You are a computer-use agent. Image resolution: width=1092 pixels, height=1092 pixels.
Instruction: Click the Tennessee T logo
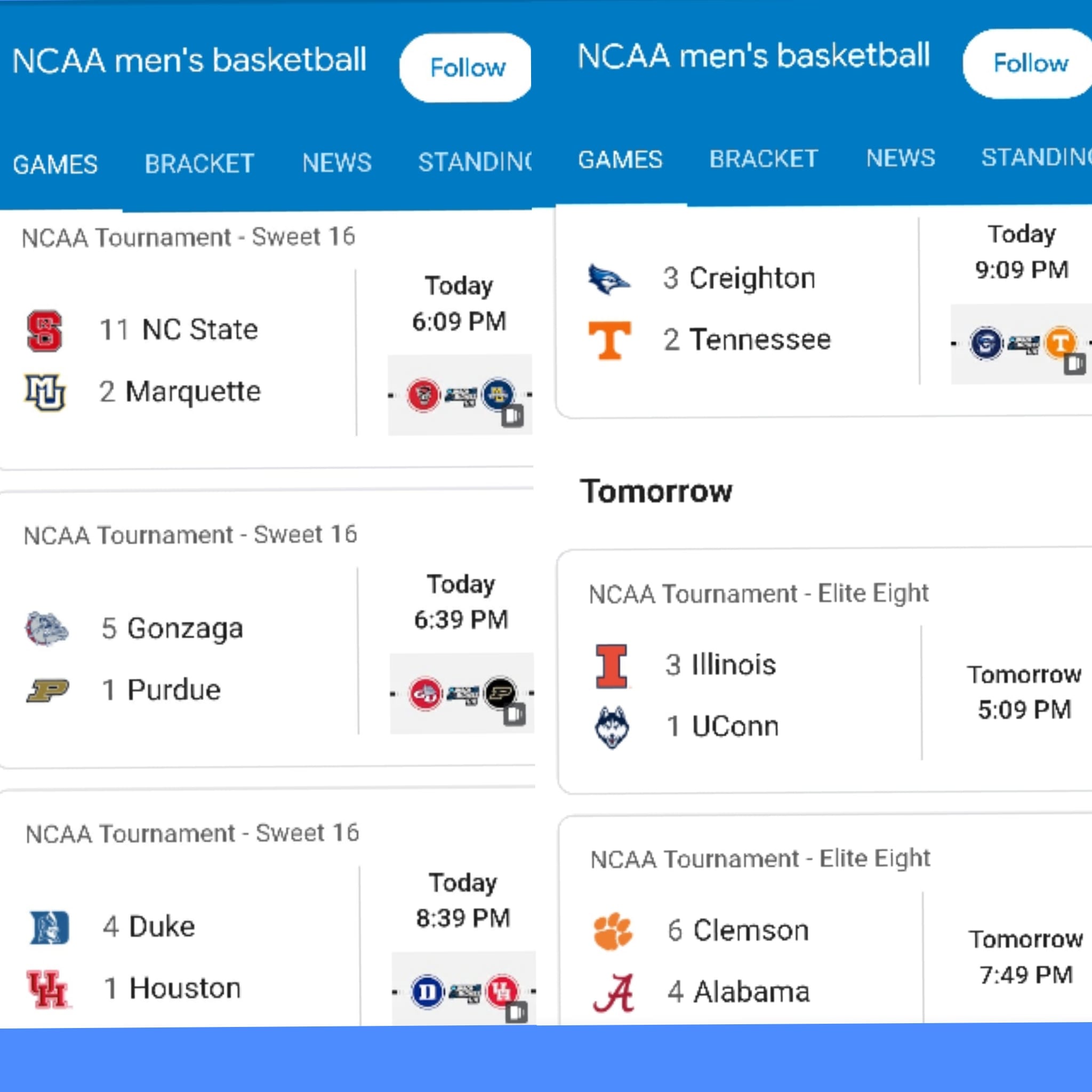coord(610,340)
